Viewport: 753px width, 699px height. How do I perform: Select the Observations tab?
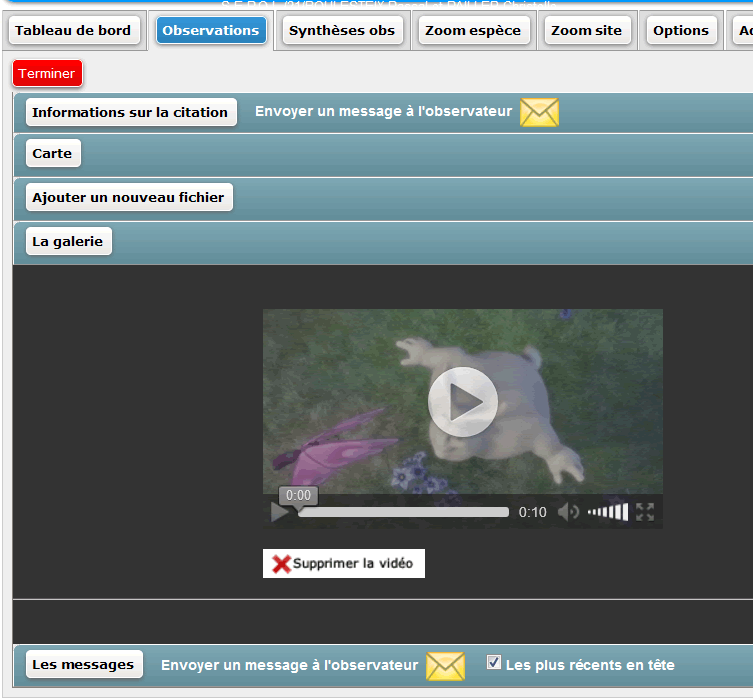[211, 31]
